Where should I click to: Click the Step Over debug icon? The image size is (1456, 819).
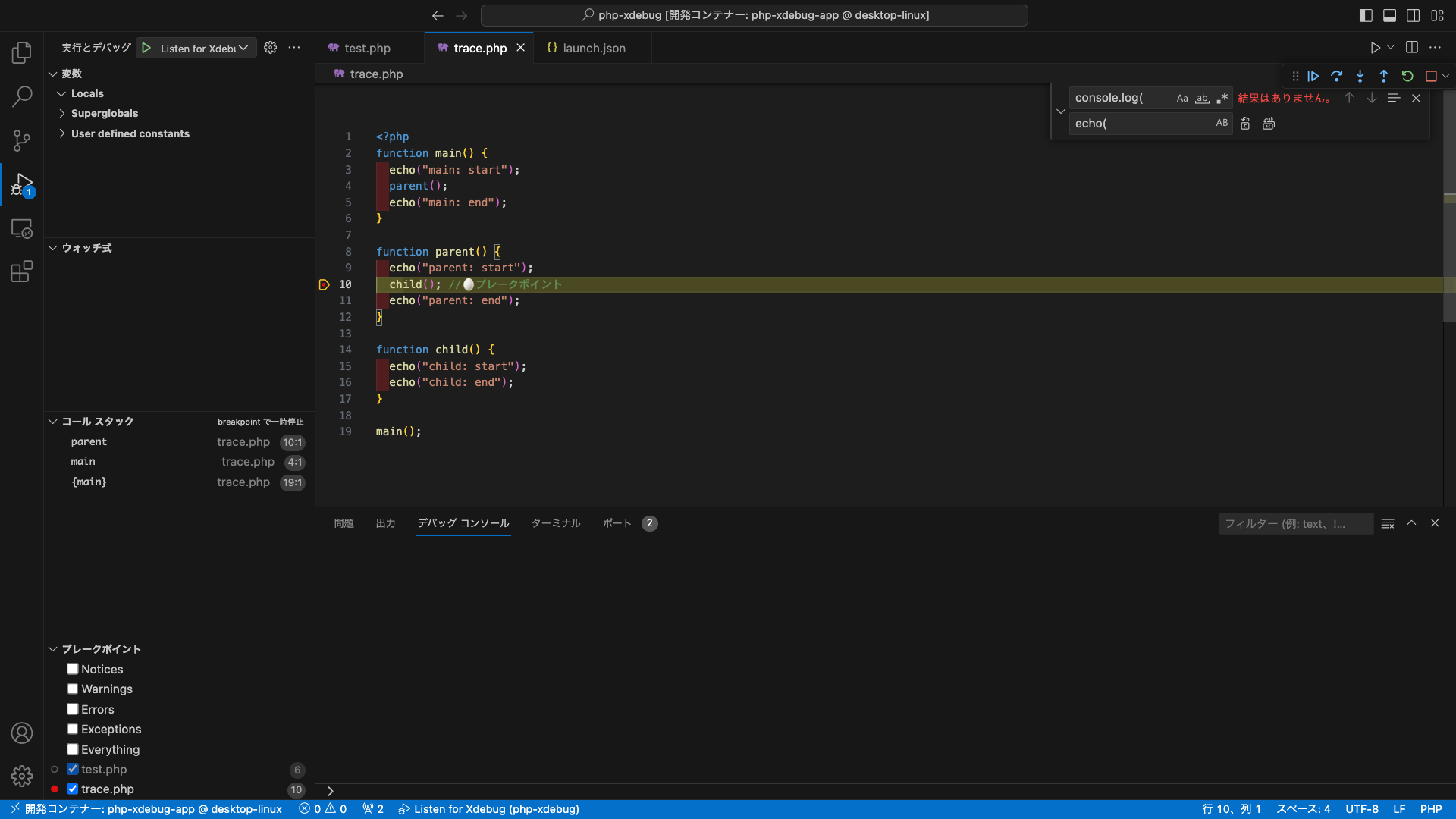point(1337,76)
